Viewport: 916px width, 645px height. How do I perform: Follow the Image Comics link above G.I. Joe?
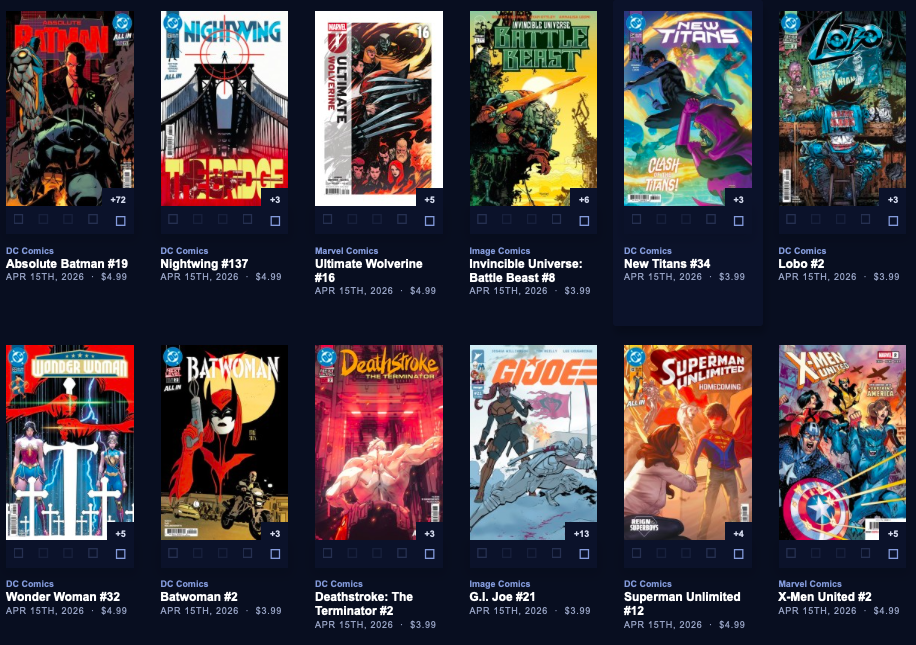(x=499, y=584)
